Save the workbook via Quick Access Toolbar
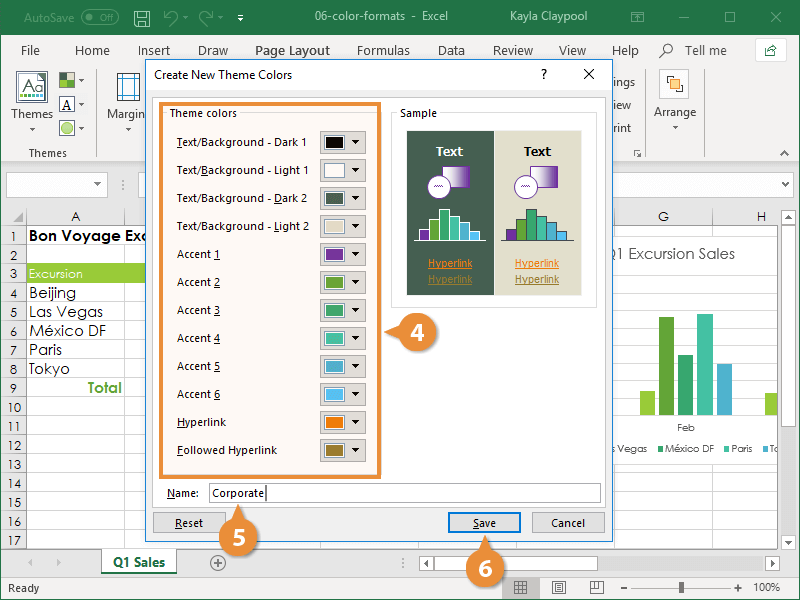800x600 pixels. pyautogui.click(x=142, y=16)
